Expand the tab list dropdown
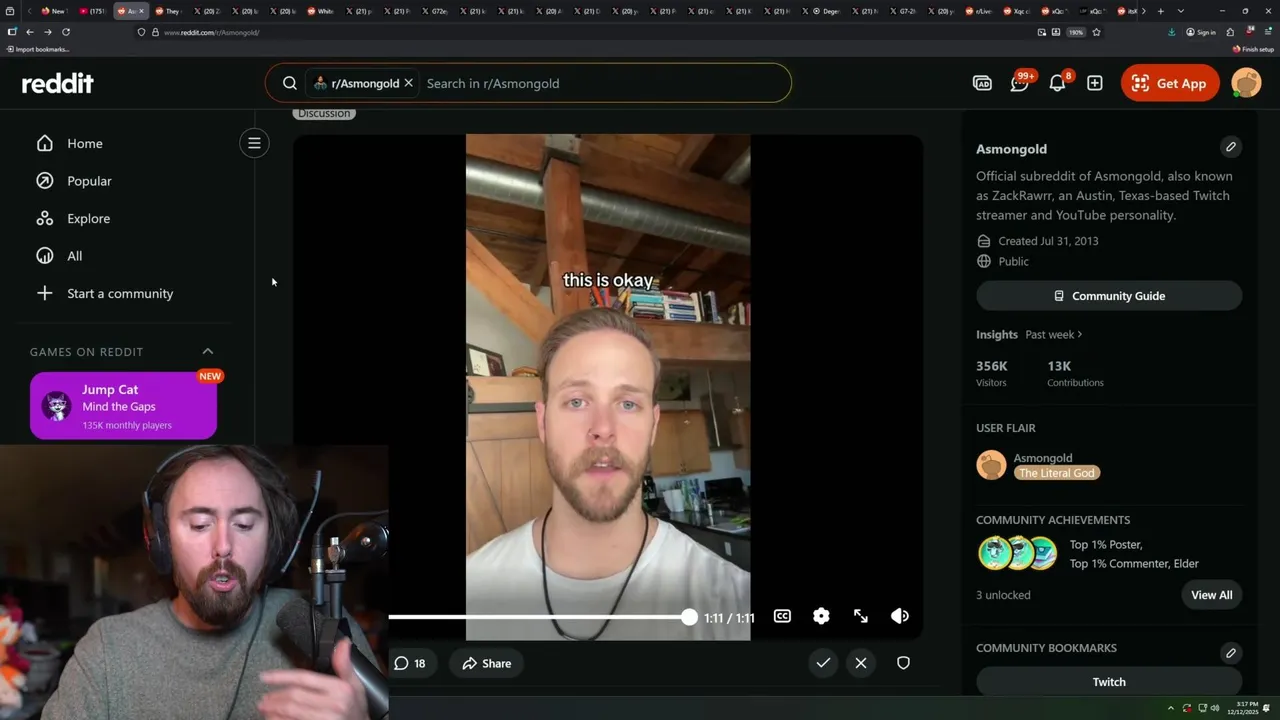Viewport: 1280px width, 720px height. click(1181, 11)
